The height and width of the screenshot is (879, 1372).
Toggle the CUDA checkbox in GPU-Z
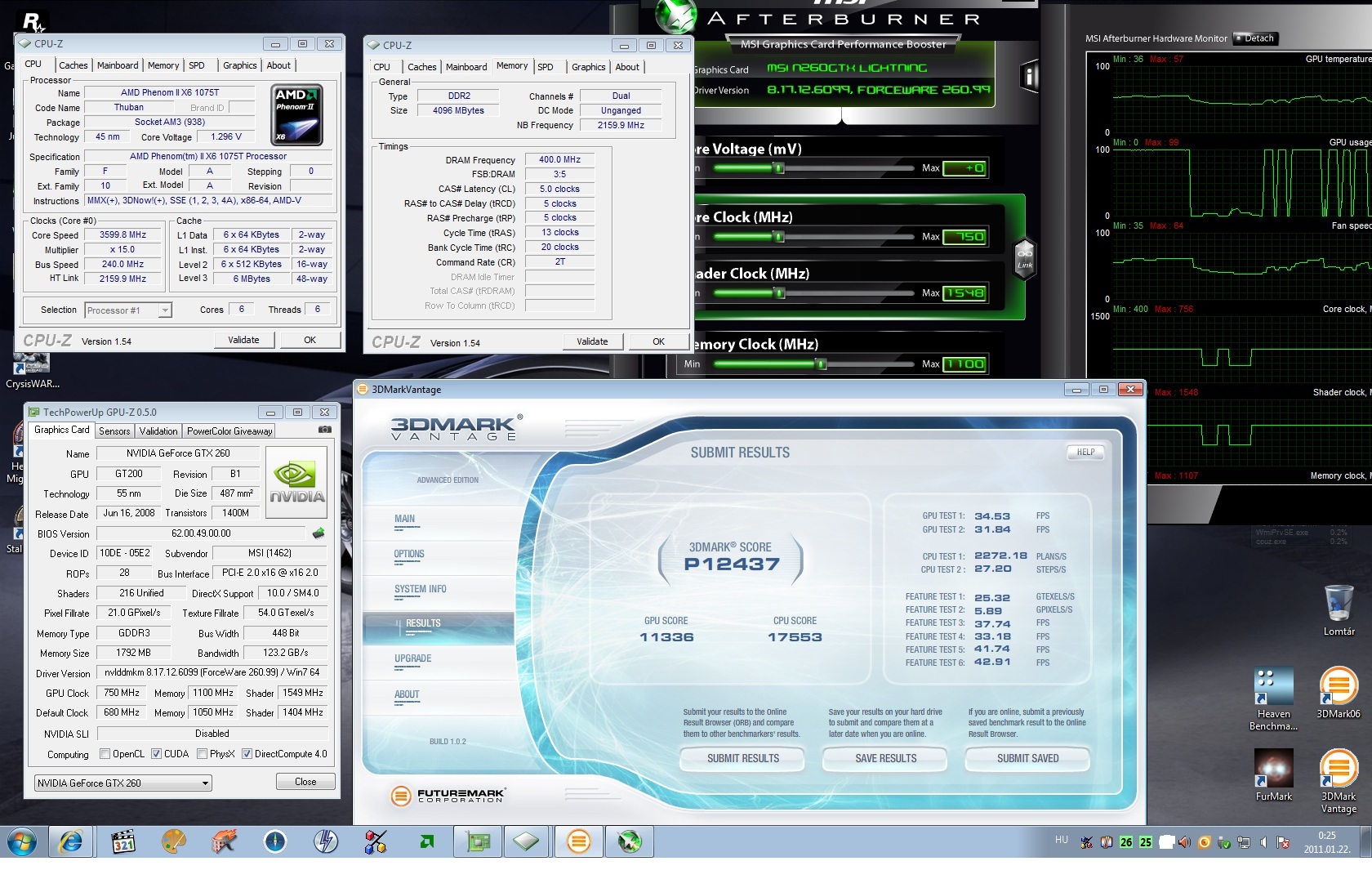157,754
